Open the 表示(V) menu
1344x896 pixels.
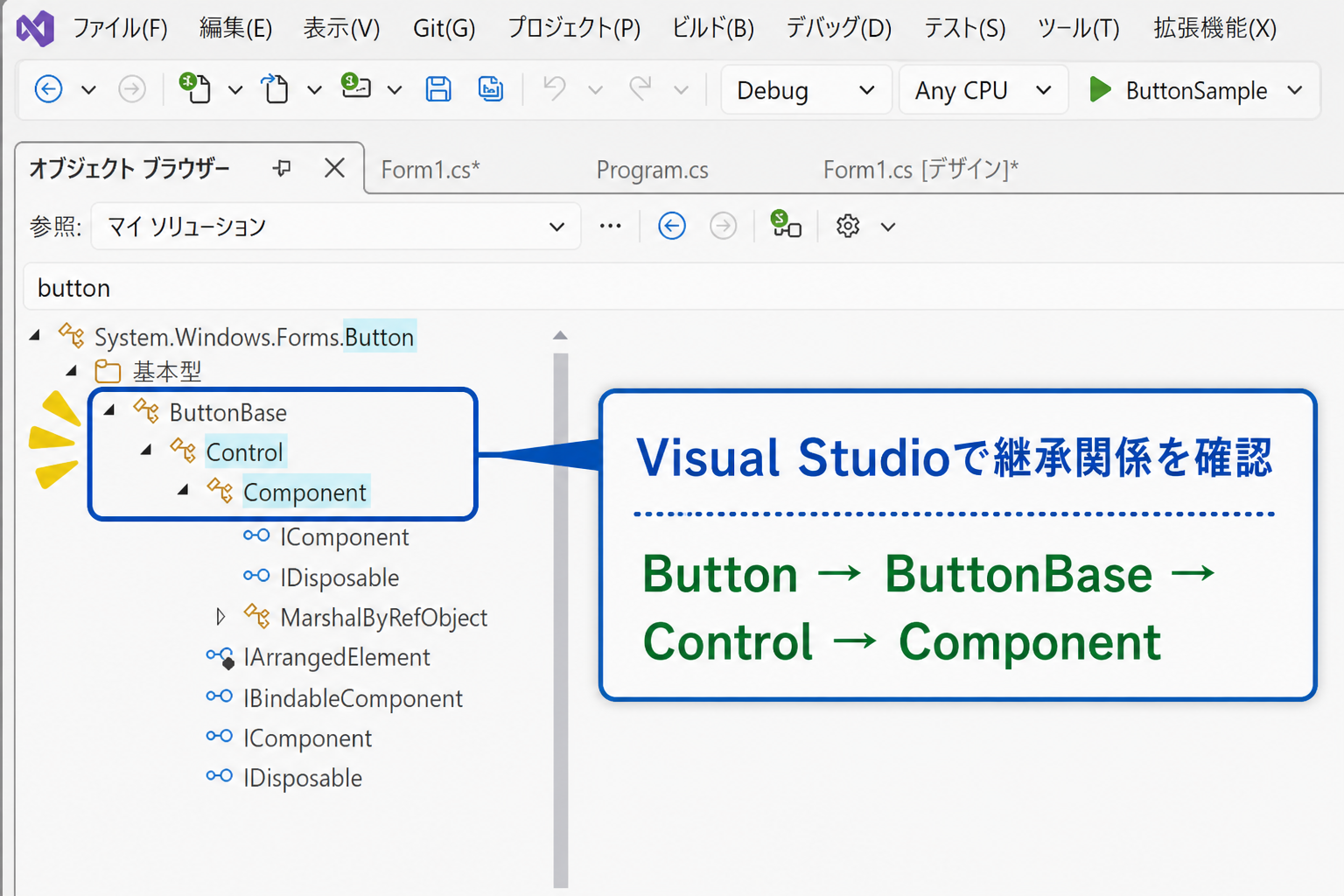[x=341, y=29]
